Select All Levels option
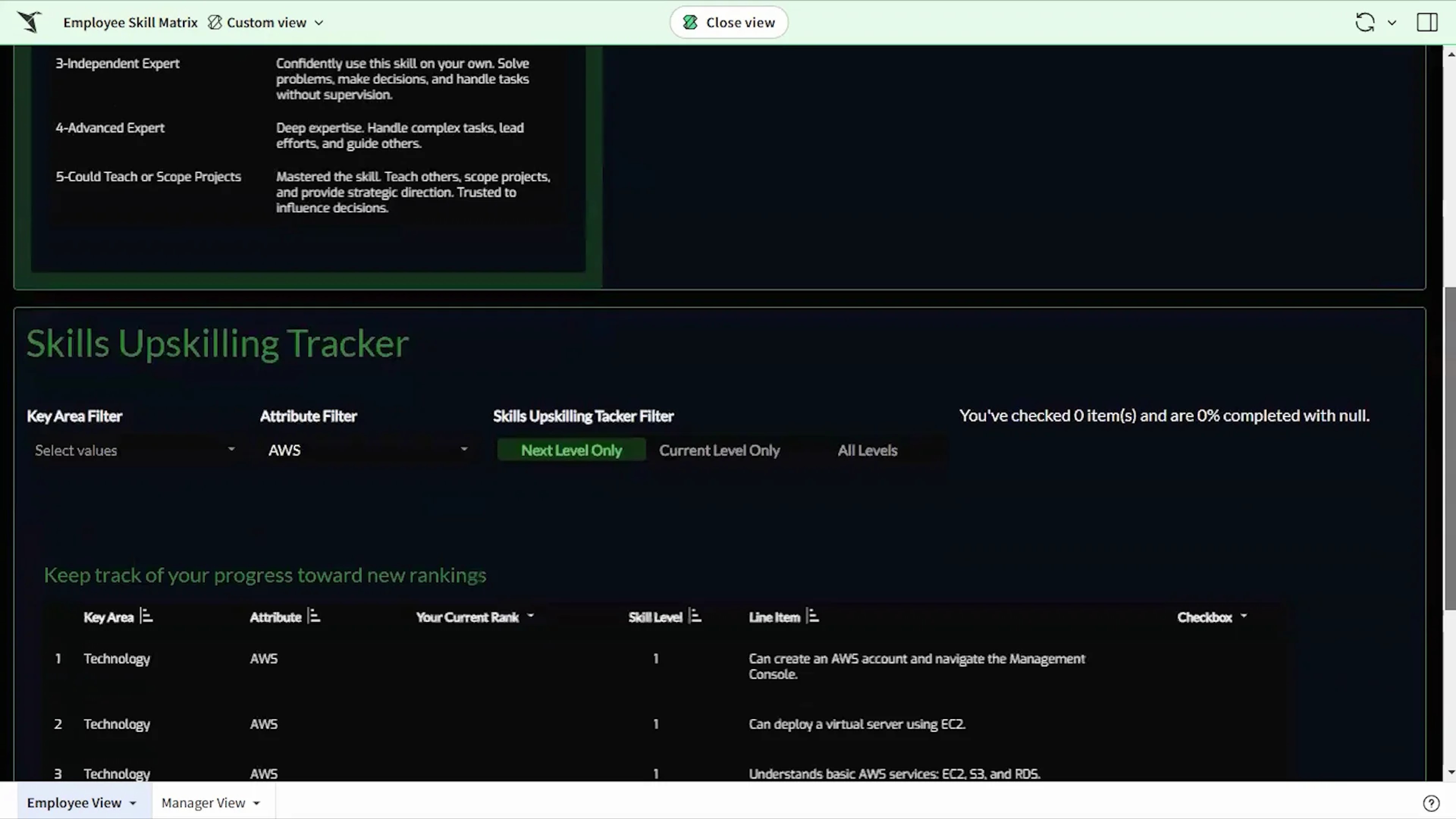This screenshot has height=819, width=1456. [x=868, y=450]
